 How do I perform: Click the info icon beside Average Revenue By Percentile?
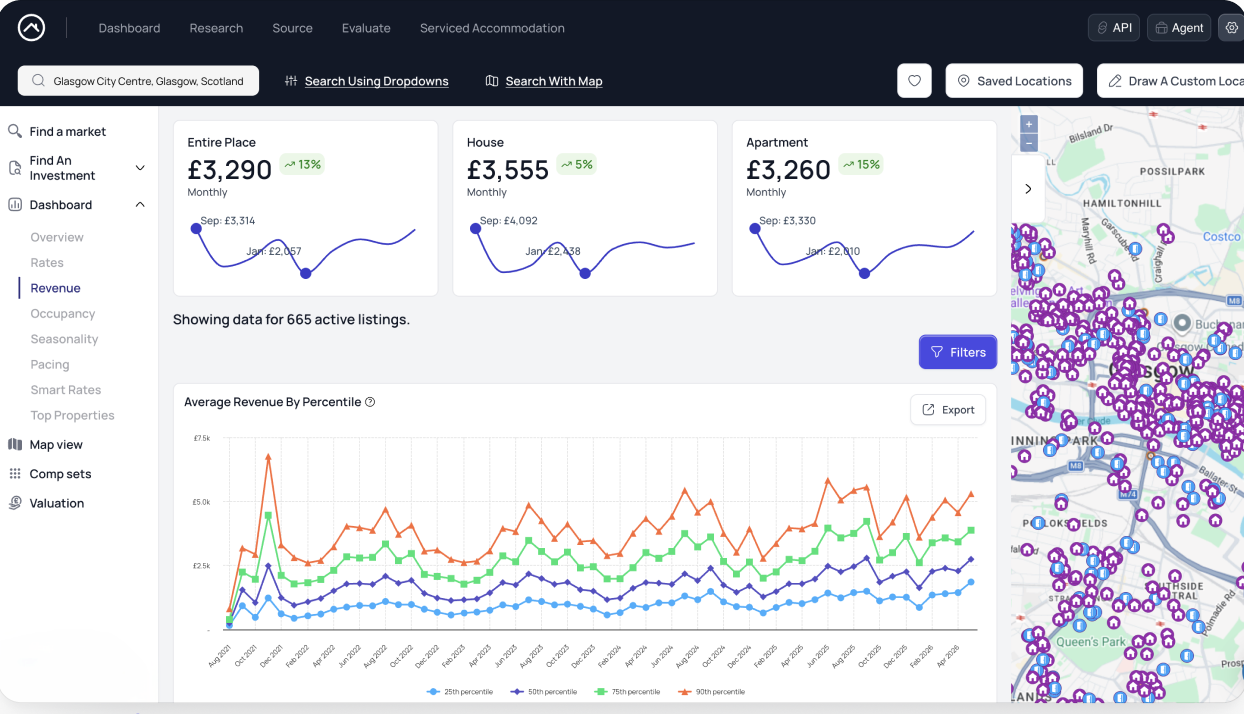pos(370,402)
